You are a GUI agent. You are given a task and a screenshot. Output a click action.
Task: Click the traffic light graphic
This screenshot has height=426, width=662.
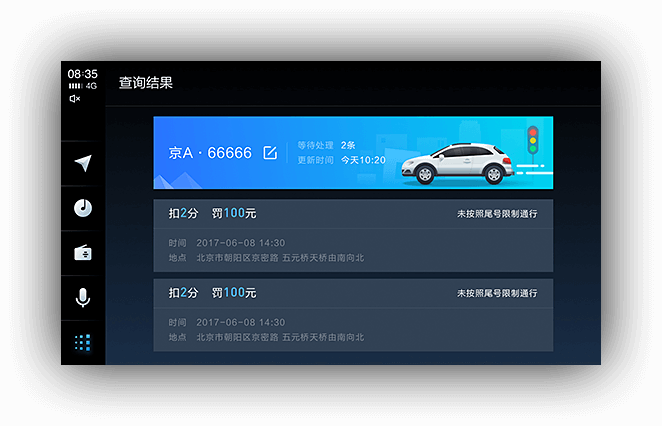pos(533,143)
